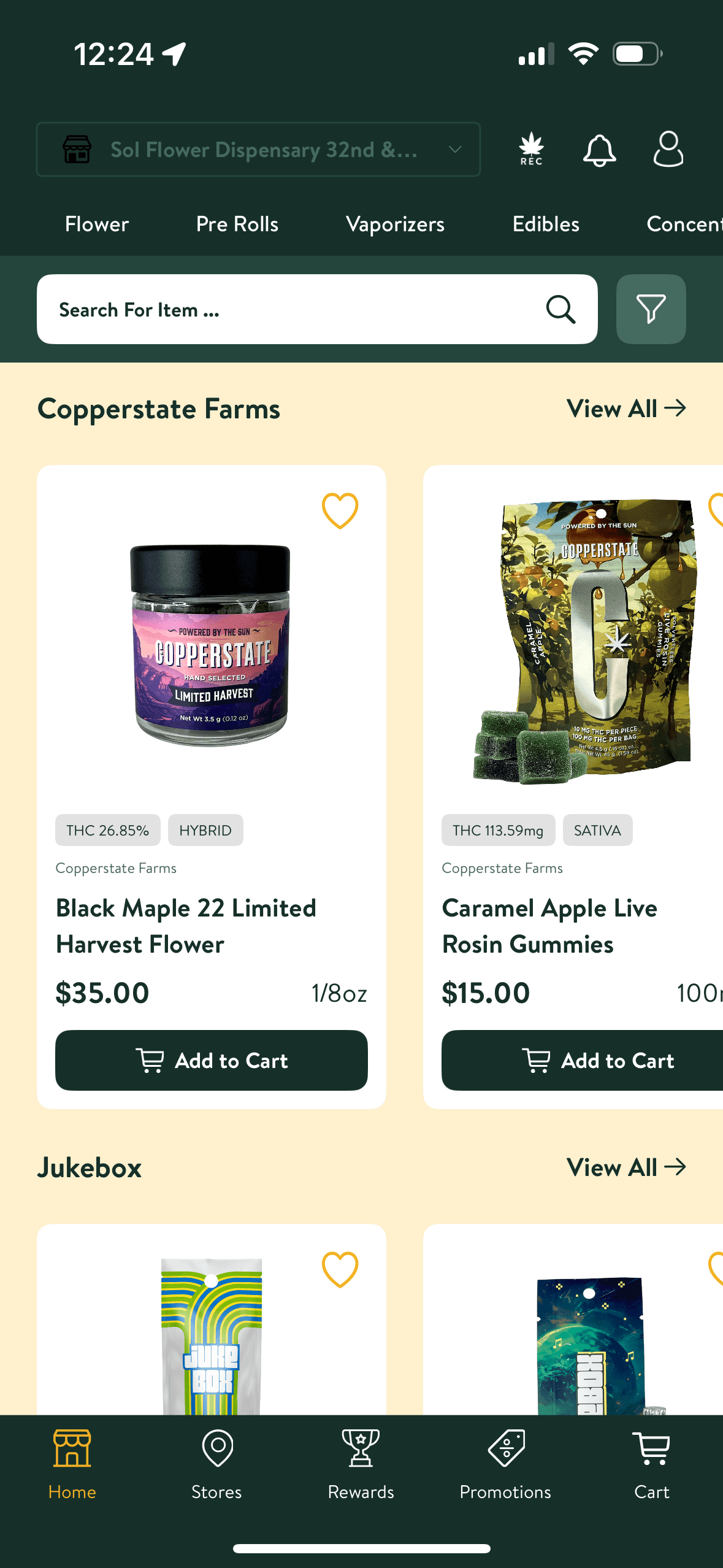The image size is (723, 1568).
Task: Open the Caramel Apple Live Rosin Gummies image
Action: (586, 641)
